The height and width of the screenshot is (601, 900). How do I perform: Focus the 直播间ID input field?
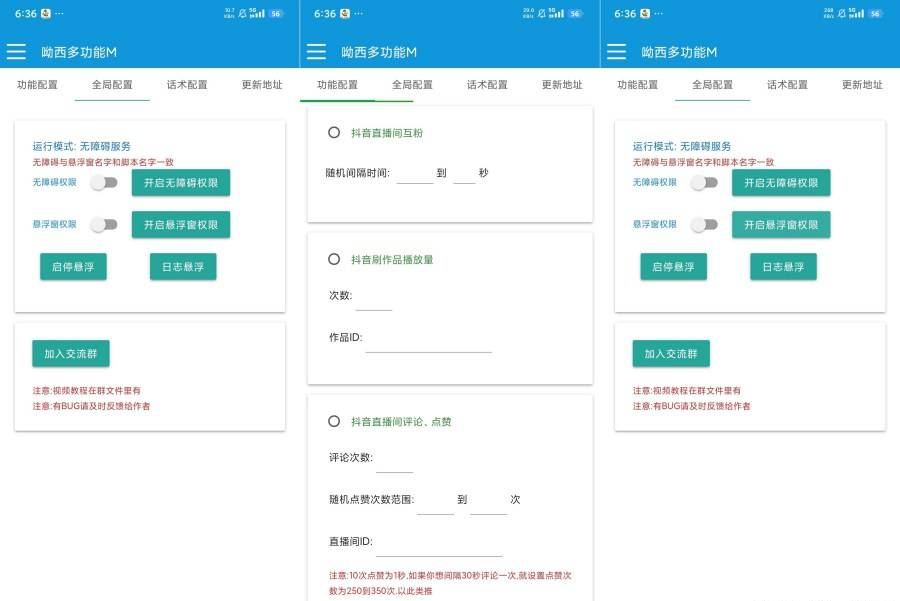click(439, 546)
